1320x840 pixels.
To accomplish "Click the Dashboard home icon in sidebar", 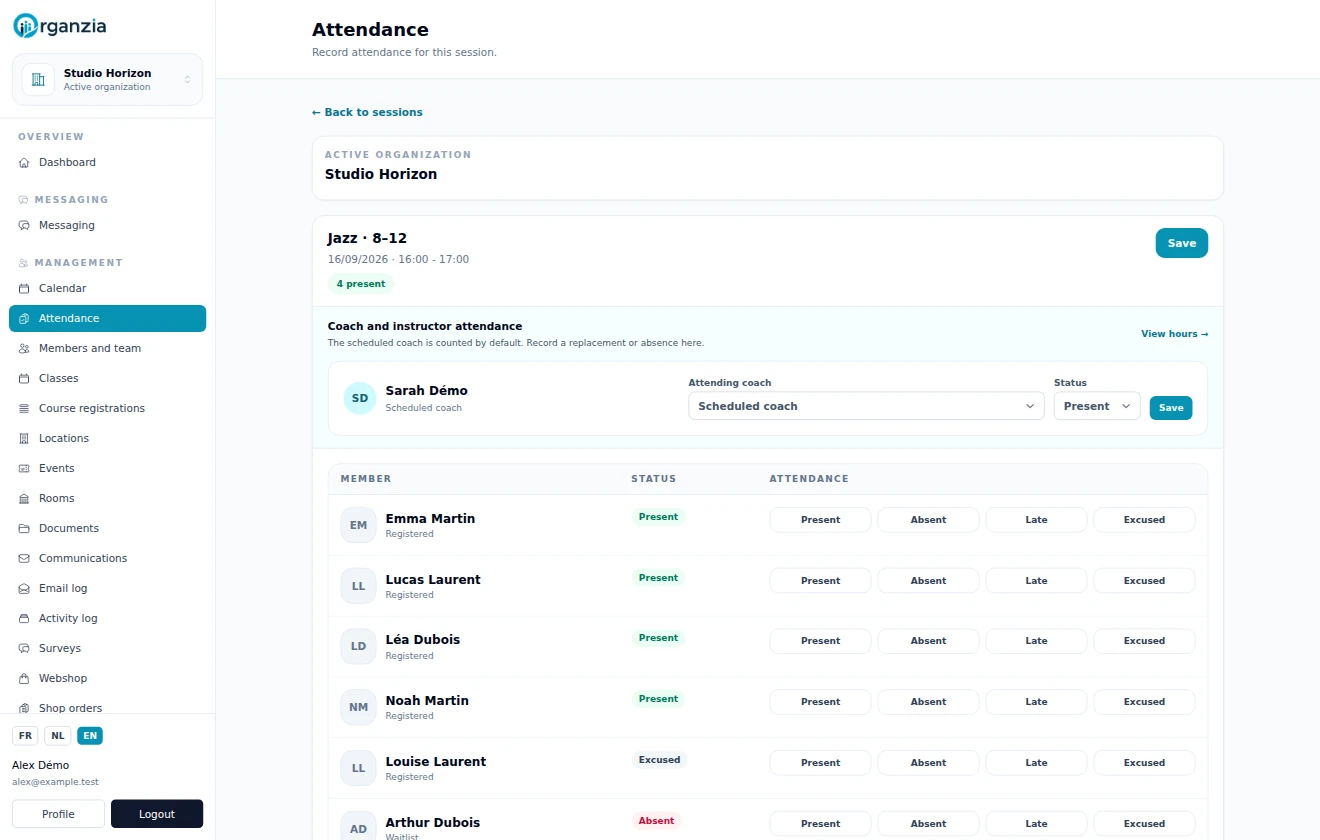I will click(x=24, y=162).
